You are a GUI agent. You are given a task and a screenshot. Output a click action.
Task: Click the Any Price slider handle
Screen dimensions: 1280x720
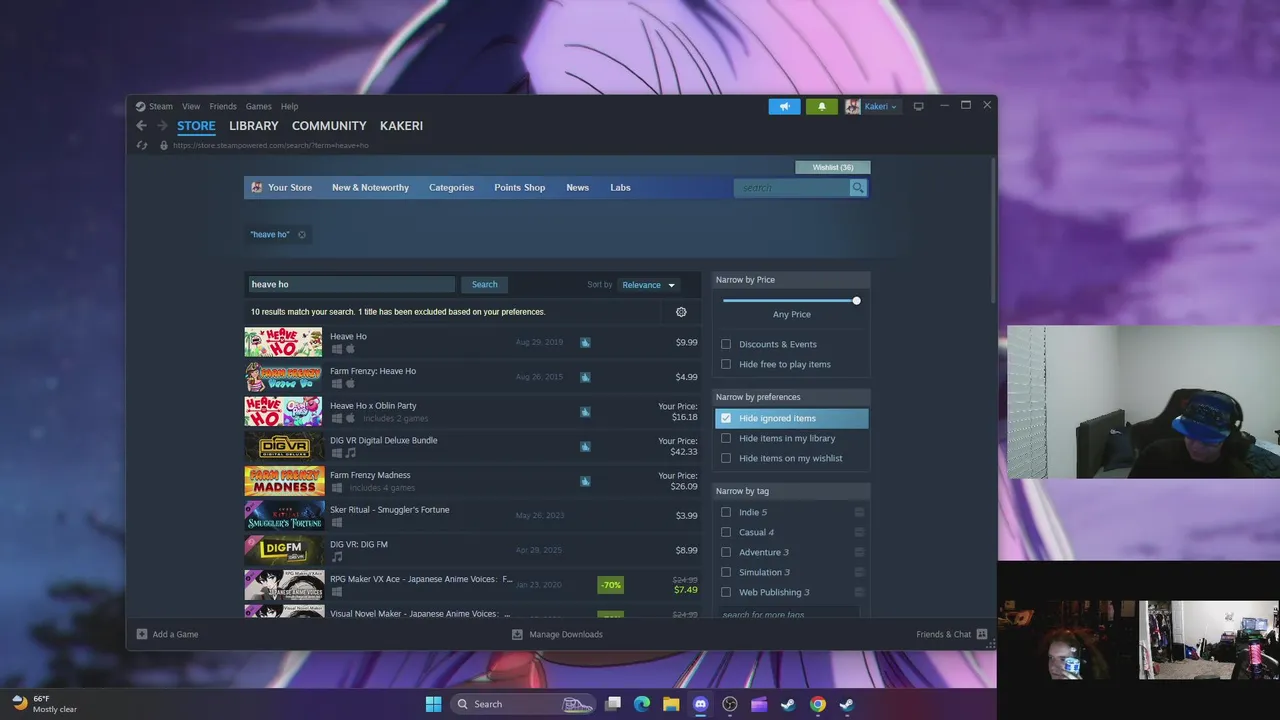click(856, 300)
